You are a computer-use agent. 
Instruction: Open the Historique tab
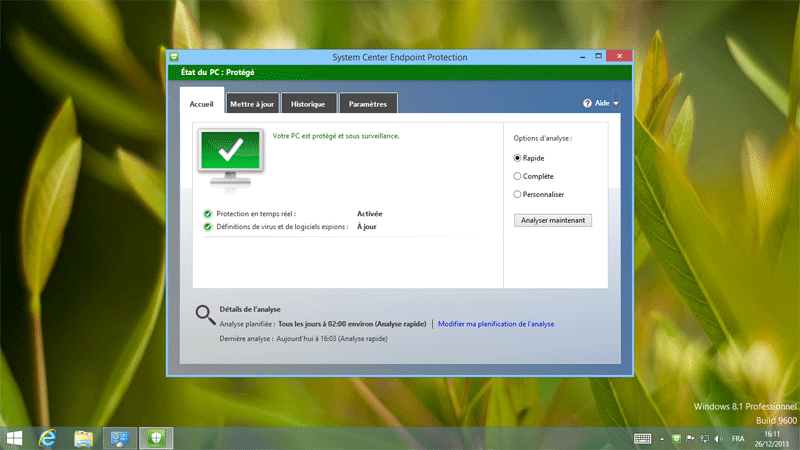(x=308, y=104)
